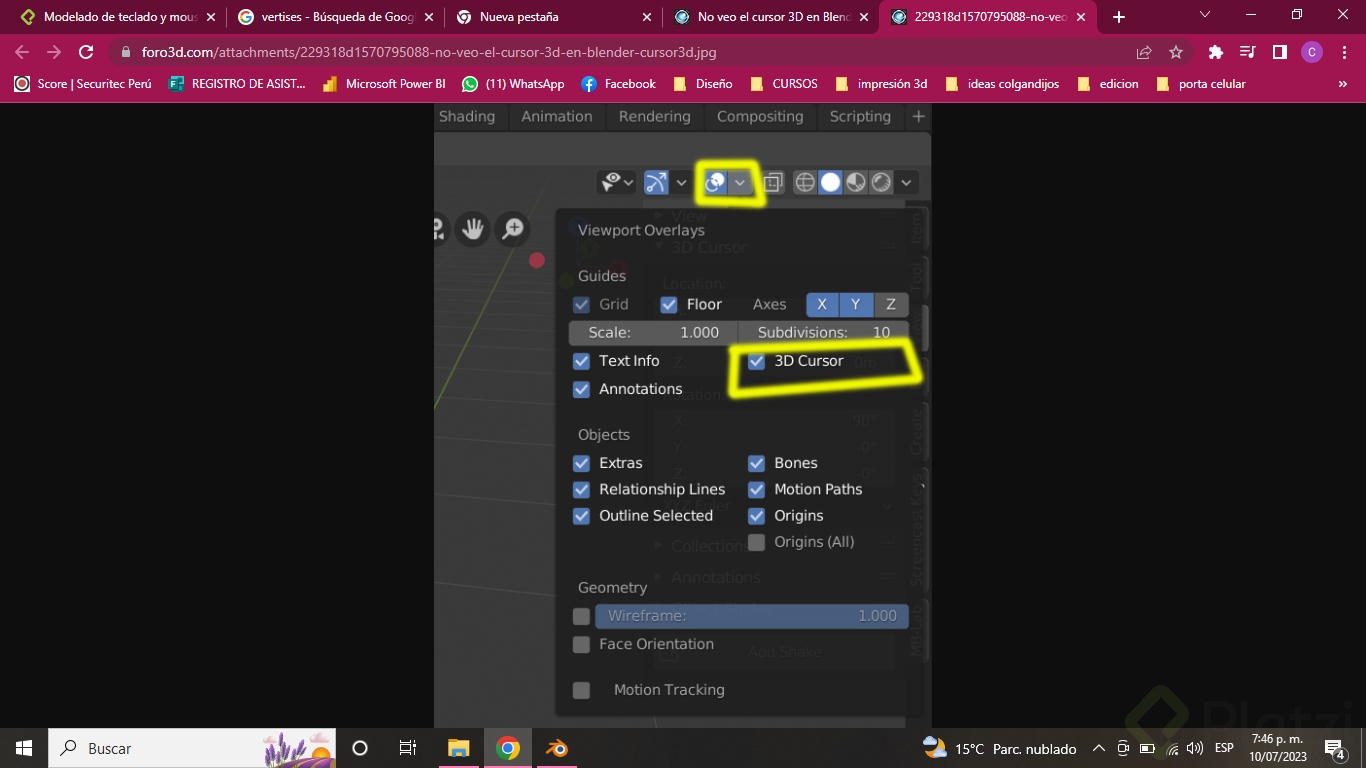
Task: Expand the gizmo options dropdown arrow
Action: [x=681, y=182]
